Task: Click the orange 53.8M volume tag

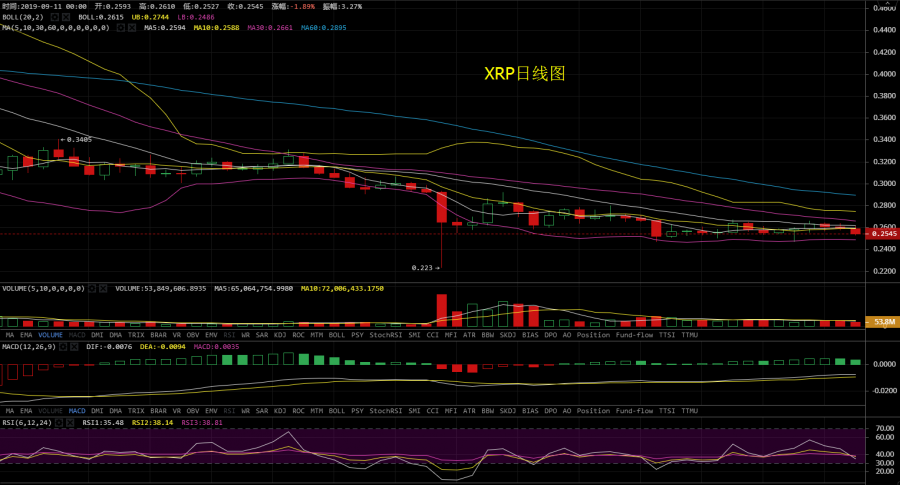Action: point(883,322)
